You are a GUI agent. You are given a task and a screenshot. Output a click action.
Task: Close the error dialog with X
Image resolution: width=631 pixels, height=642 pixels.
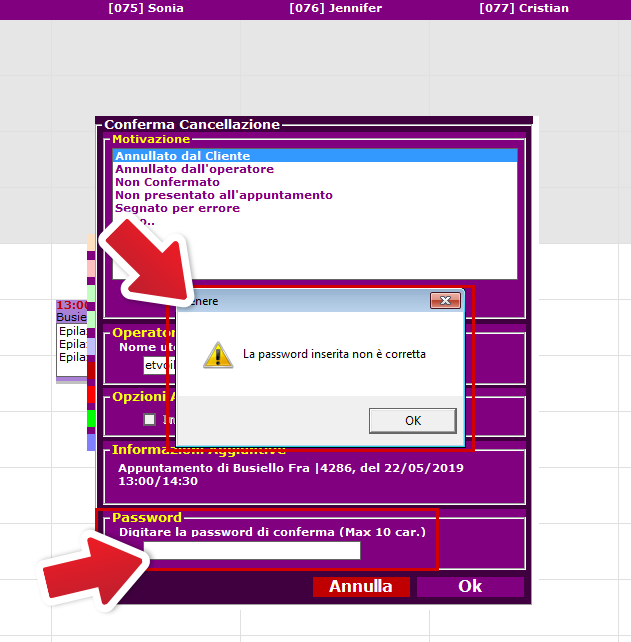[445, 301]
